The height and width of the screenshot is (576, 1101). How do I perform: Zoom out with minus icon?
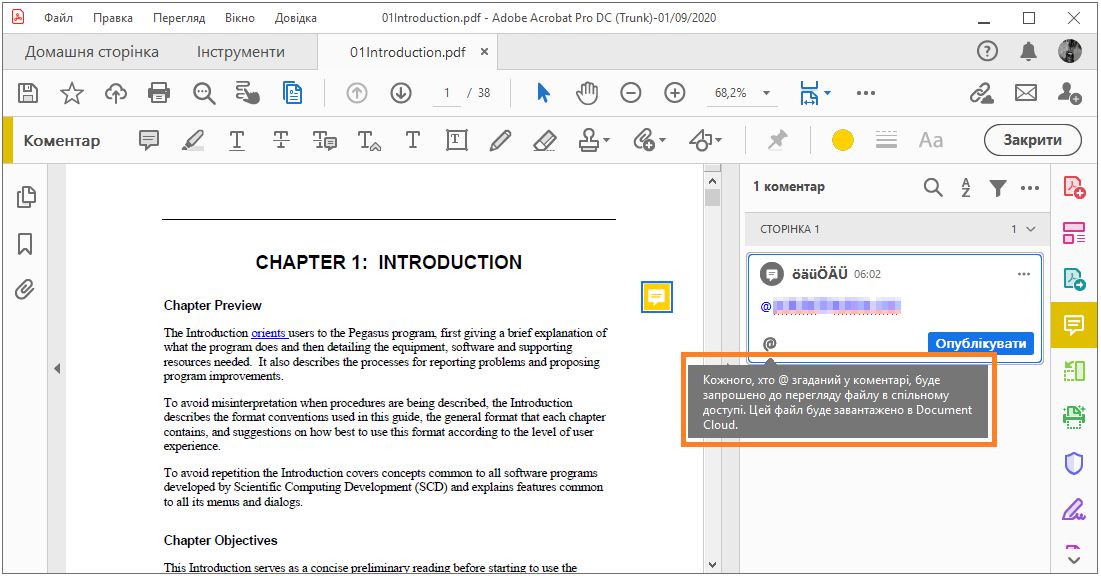631,93
